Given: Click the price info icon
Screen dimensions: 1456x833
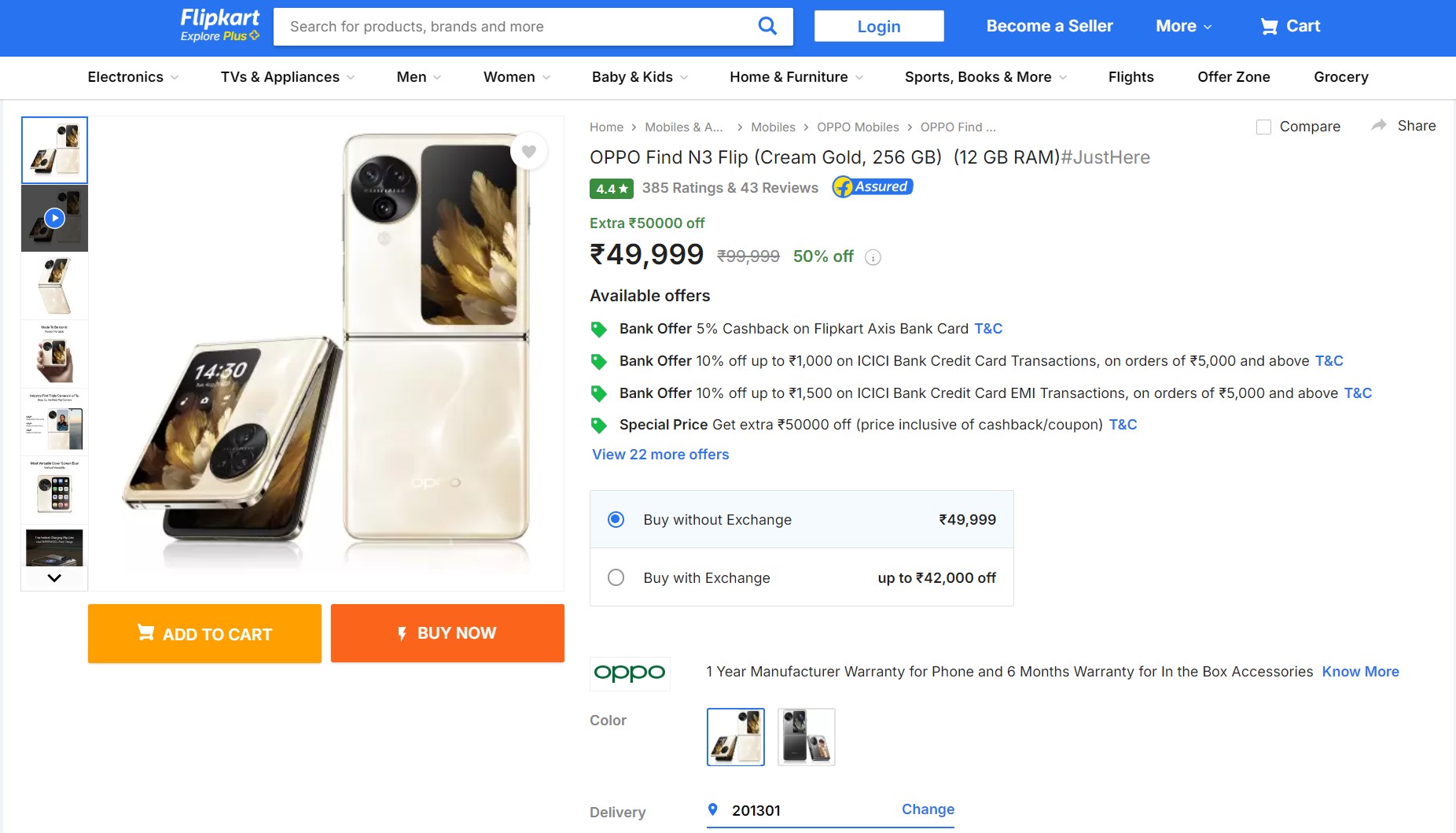Looking at the screenshot, I should (x=873, y=257).
